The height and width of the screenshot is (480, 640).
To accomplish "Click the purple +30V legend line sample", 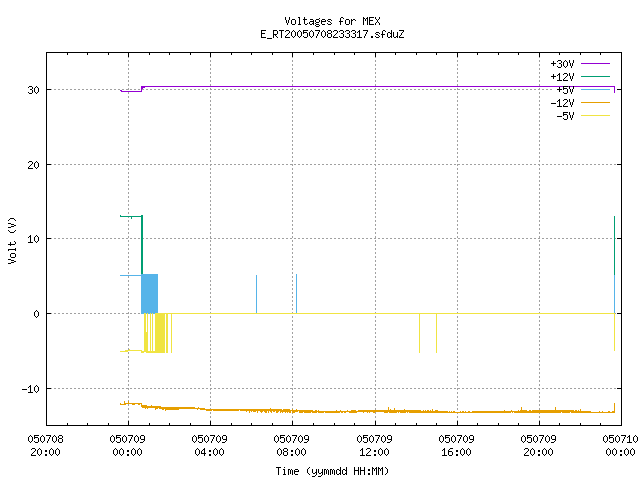I will (596, 64).
